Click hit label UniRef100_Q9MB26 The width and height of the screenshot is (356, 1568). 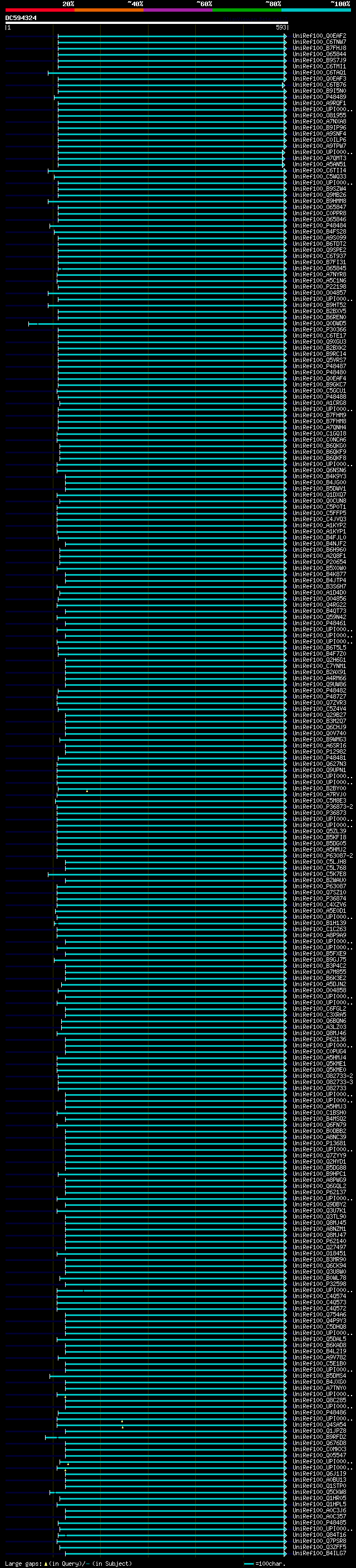point(319,195)
